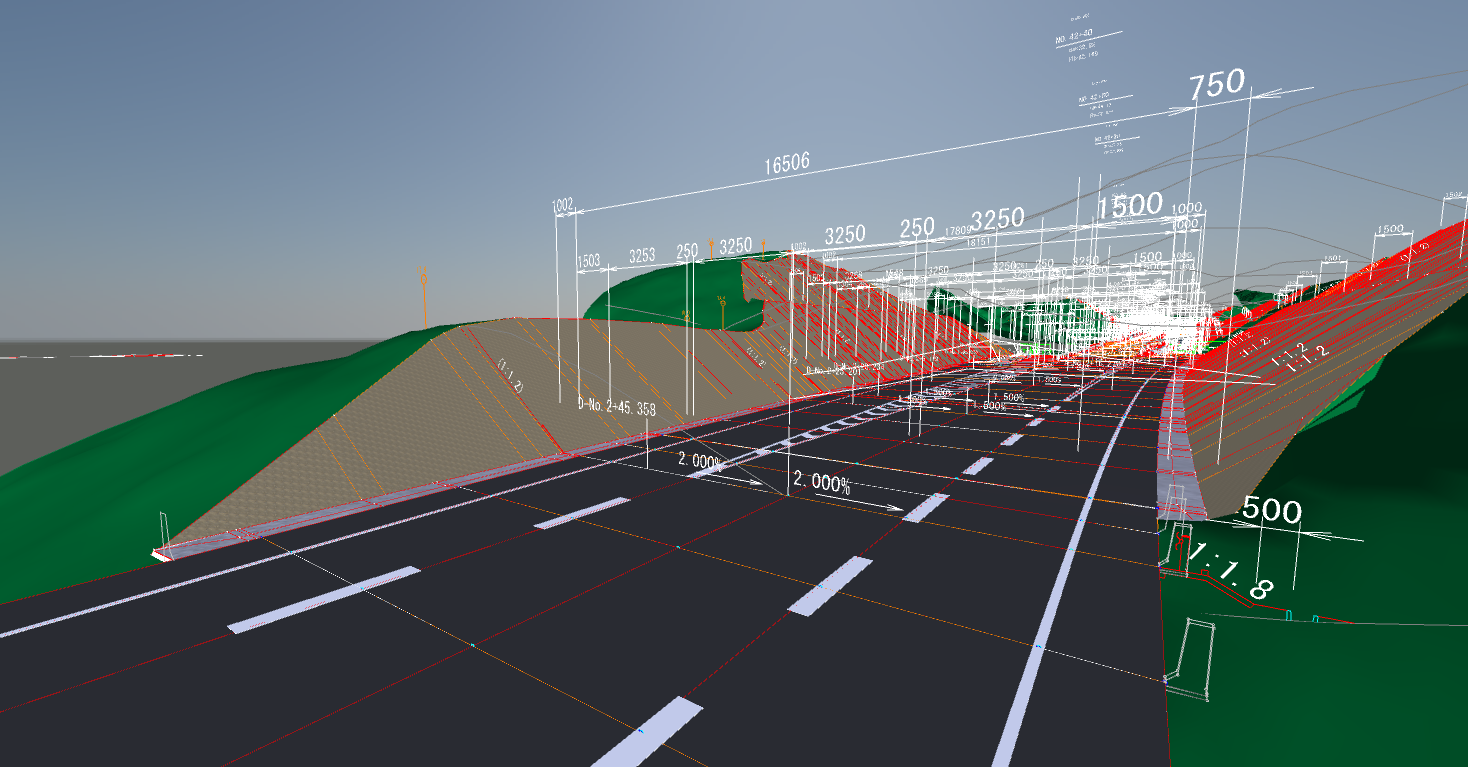The width and height of the screenshot is (1468, 767).
Task: Click the 3253 dimension label
Action: [641, 256]
